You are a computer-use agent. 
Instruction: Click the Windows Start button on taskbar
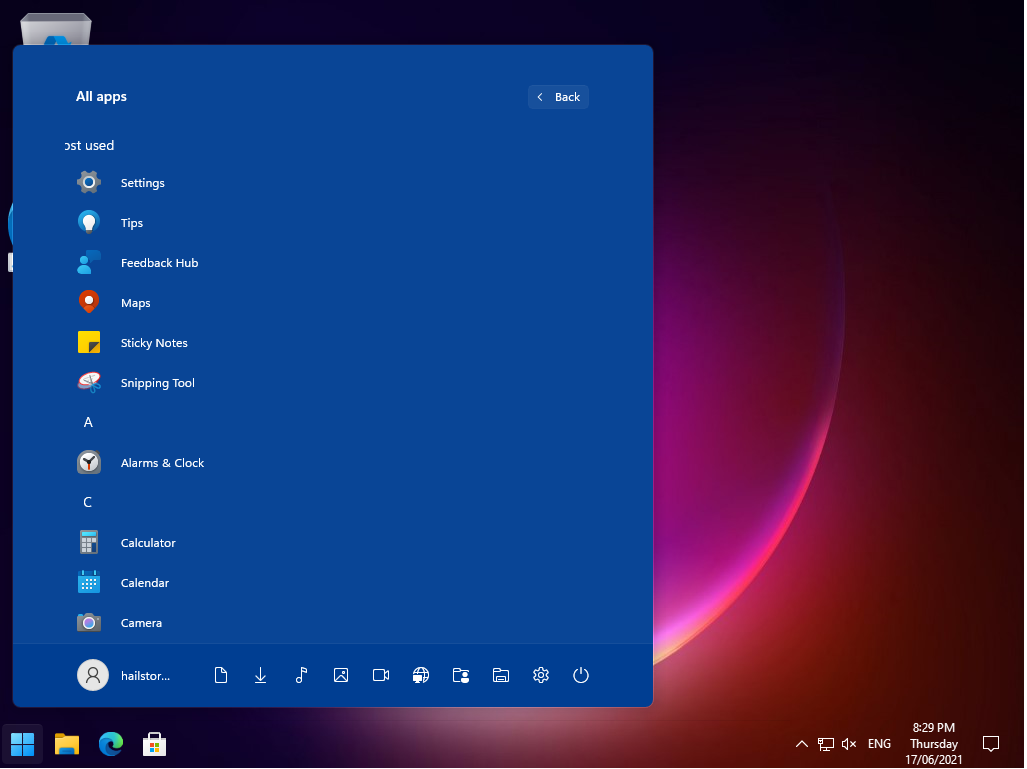click(x=22, y=744)
